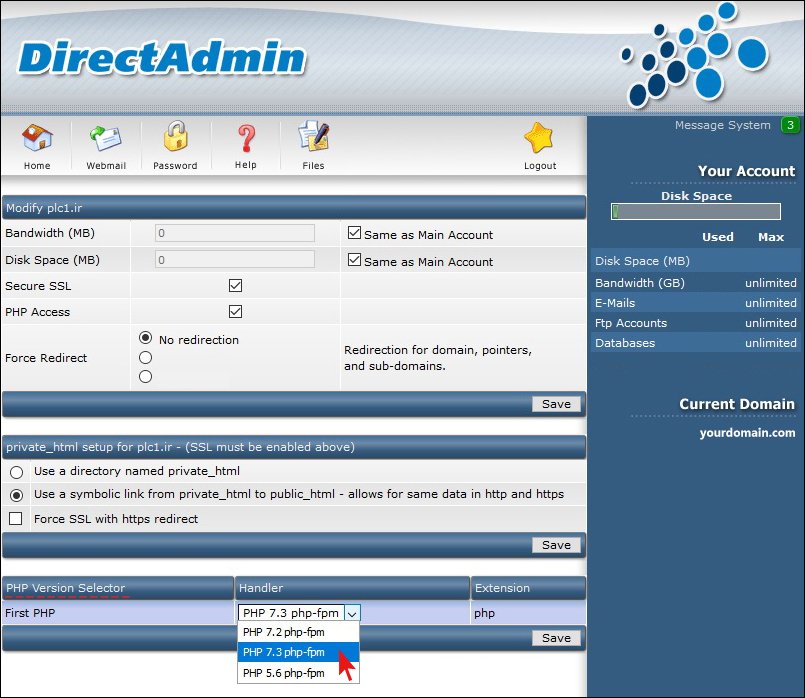Screen dimensions: 805x698
Task: Click the Current Domain heading
Action: 737,404
